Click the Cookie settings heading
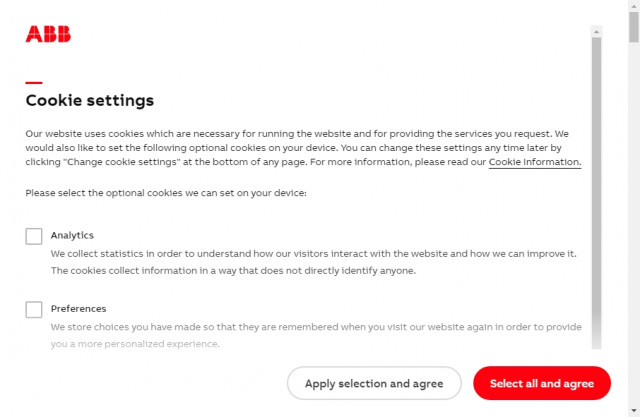The image size is (640, 417). coord(90,100)
